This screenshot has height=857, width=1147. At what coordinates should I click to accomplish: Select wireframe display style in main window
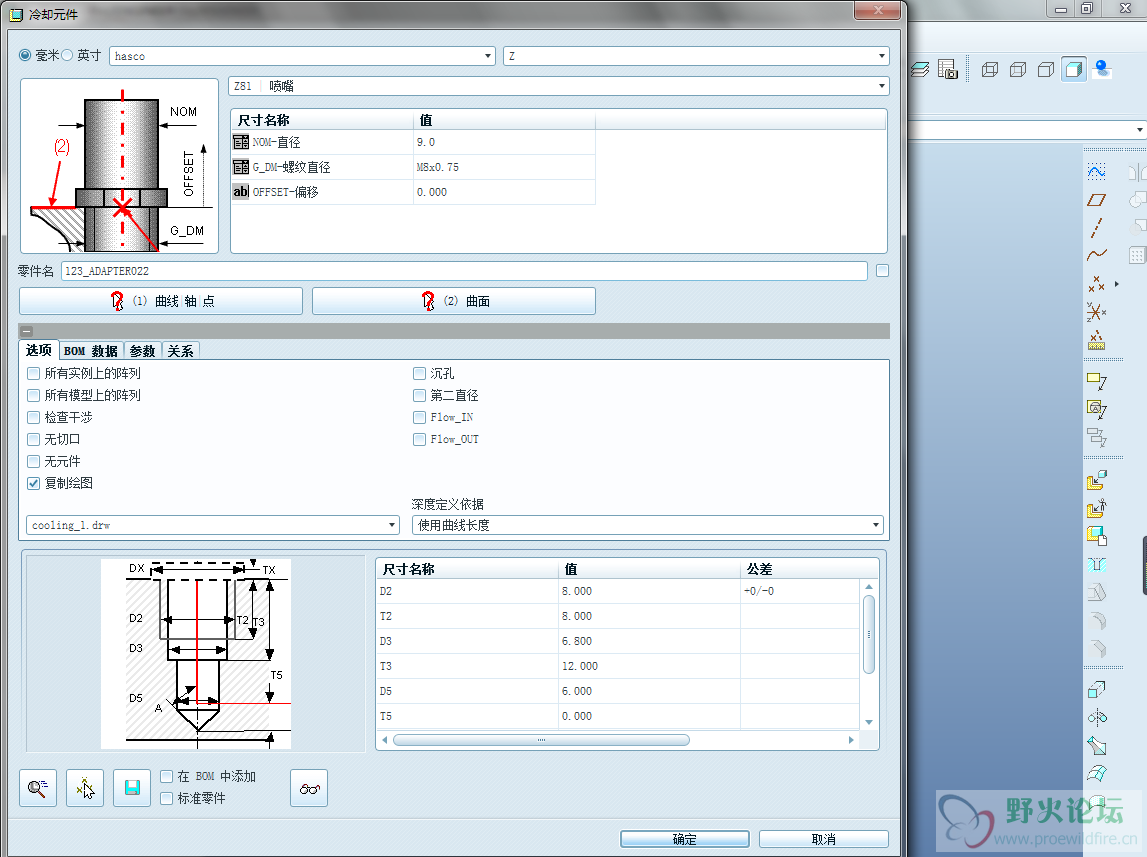pyautogui.click(x=990, y=69)
